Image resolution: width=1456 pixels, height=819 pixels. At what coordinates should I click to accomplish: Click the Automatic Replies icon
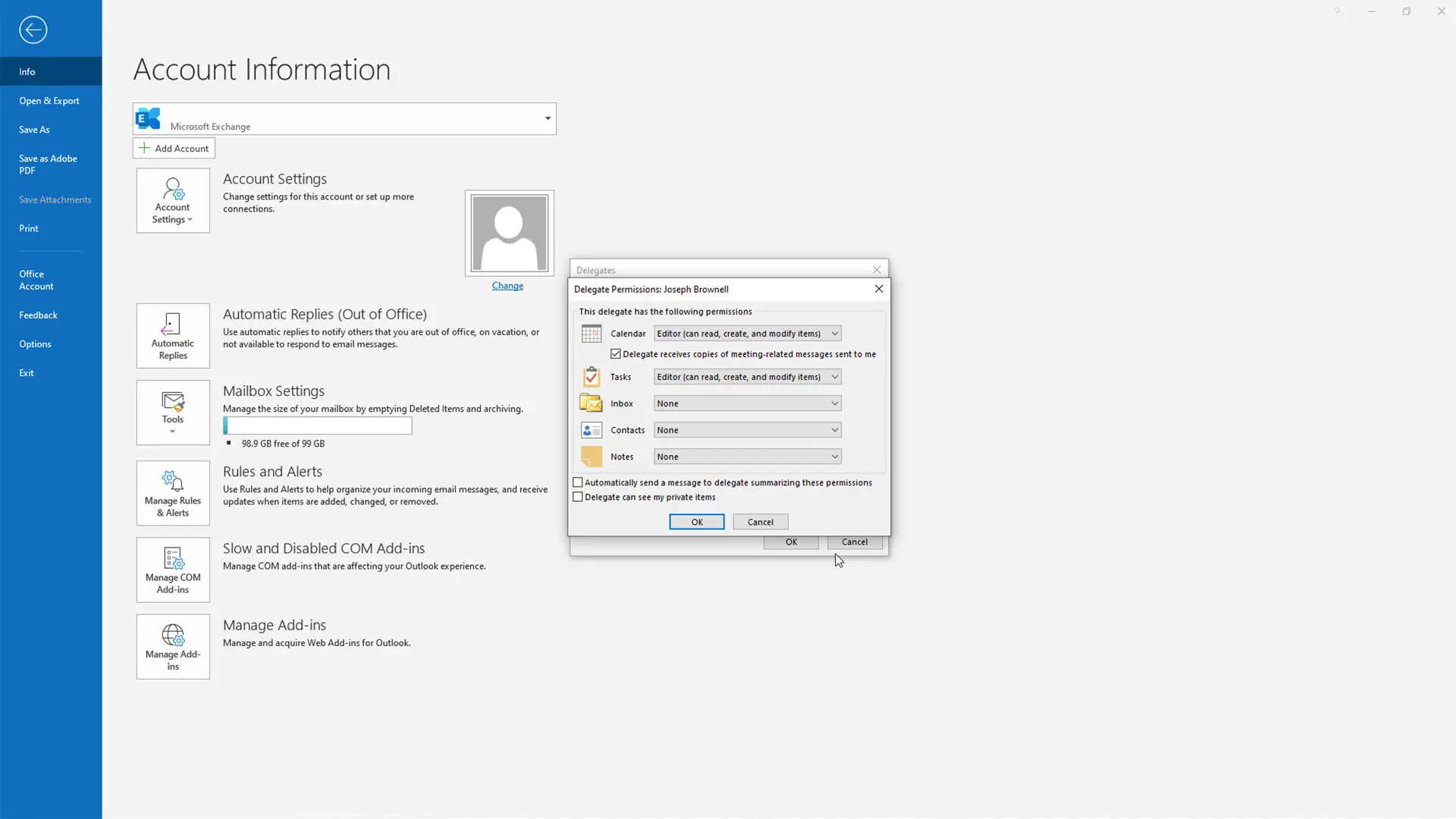click(173, 336)
